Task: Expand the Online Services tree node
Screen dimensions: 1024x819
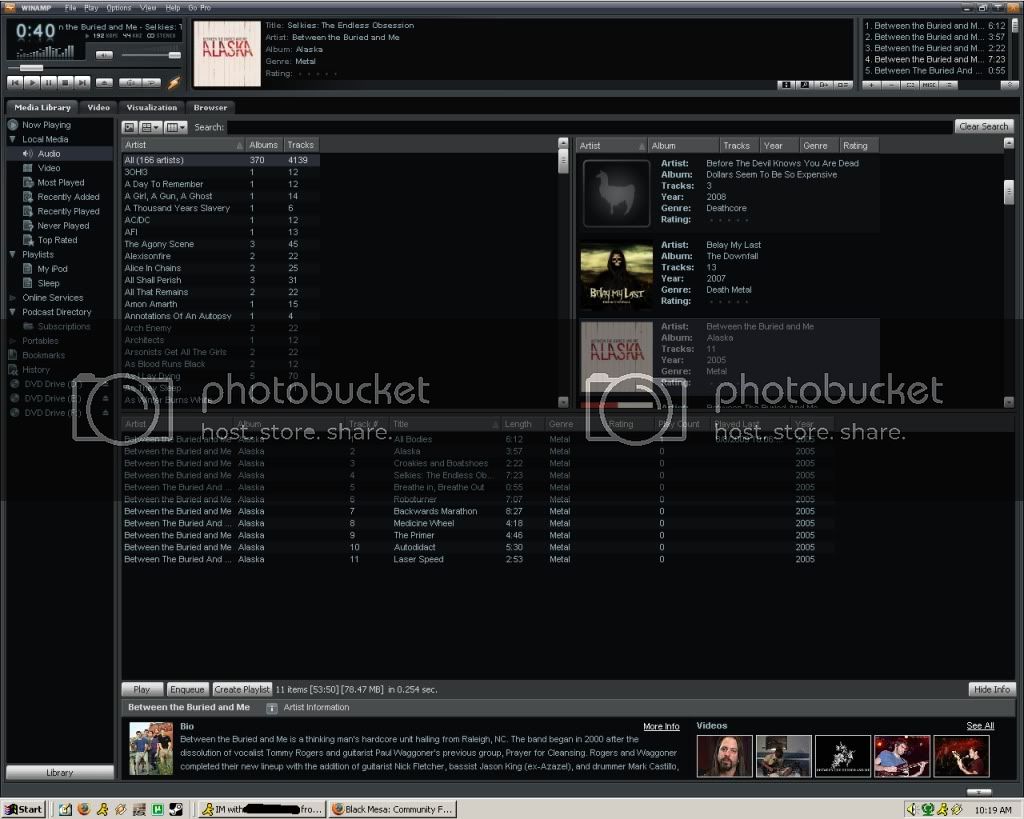Action: (x=12, y=297)
